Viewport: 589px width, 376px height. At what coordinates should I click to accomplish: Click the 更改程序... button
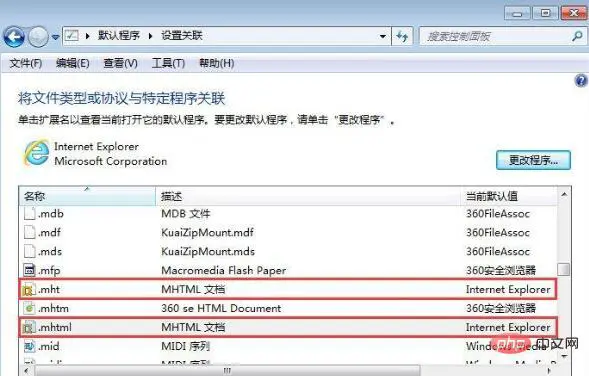pos(533,160)
